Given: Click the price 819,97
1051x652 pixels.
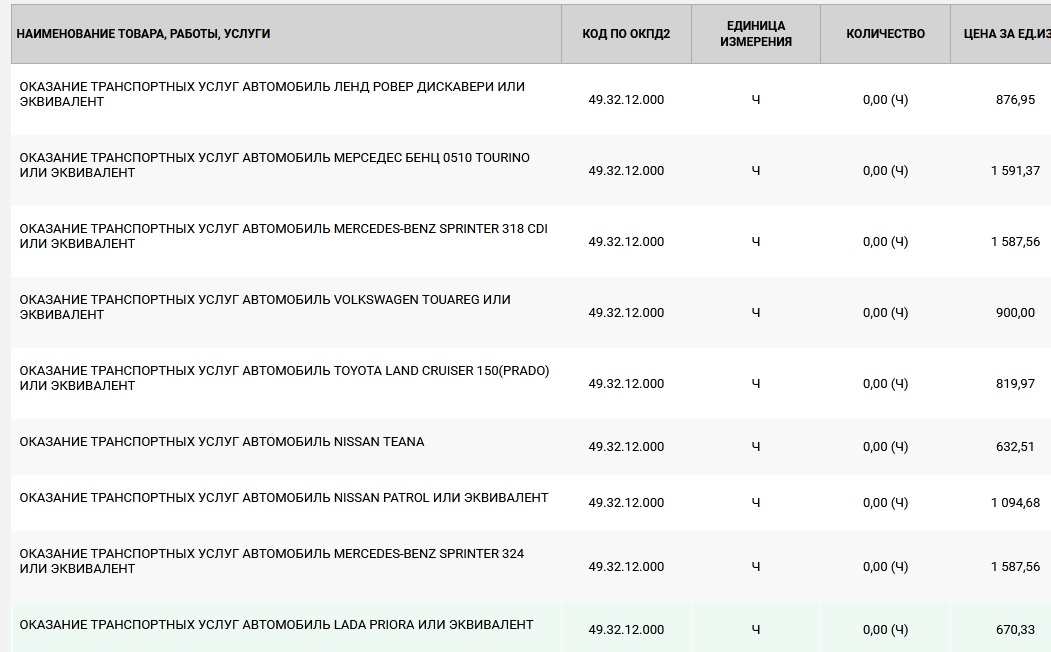Looking at the screenshot, I should click(x=1015, y=384).
